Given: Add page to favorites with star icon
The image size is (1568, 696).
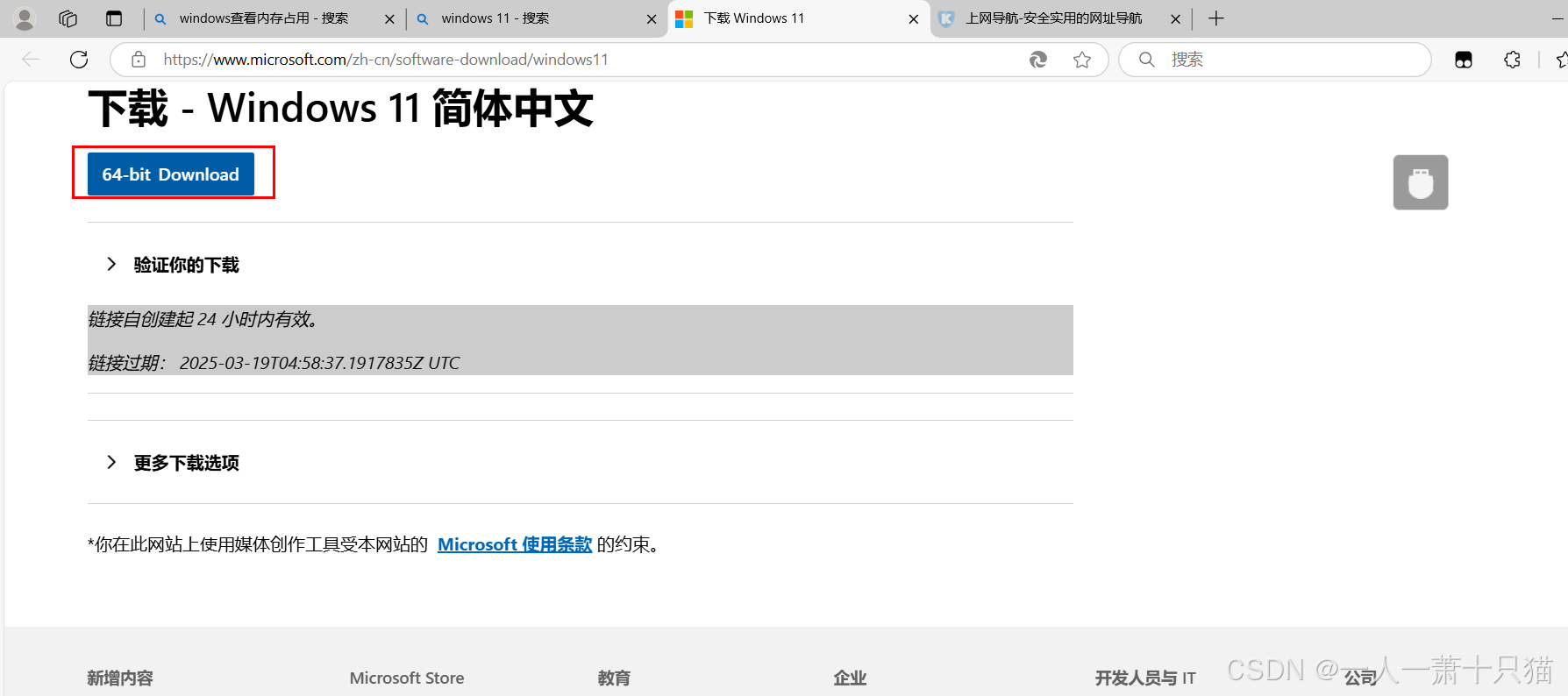Looking at the screenshot, I should click(1082, 60).
